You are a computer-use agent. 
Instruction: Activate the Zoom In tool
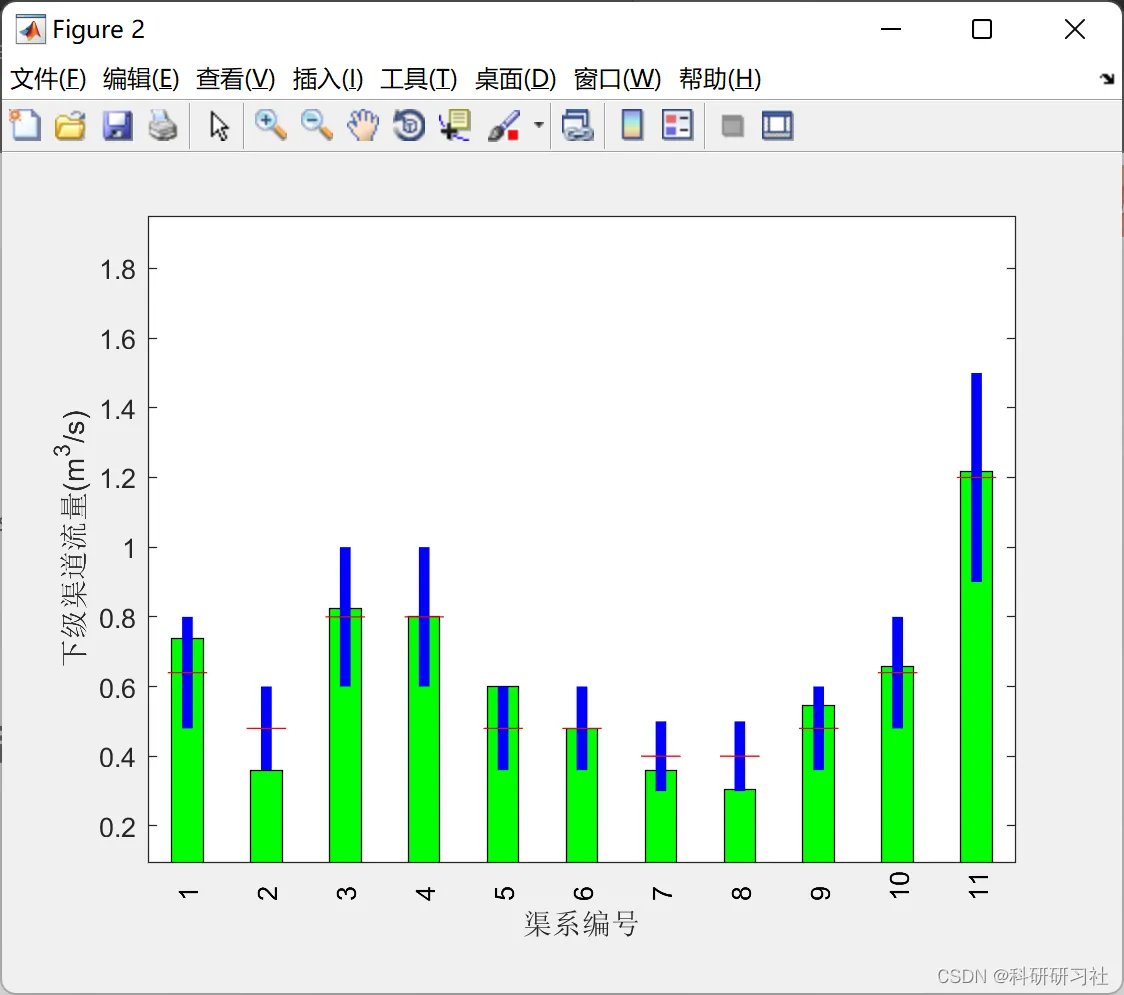[x=270, y=125]
